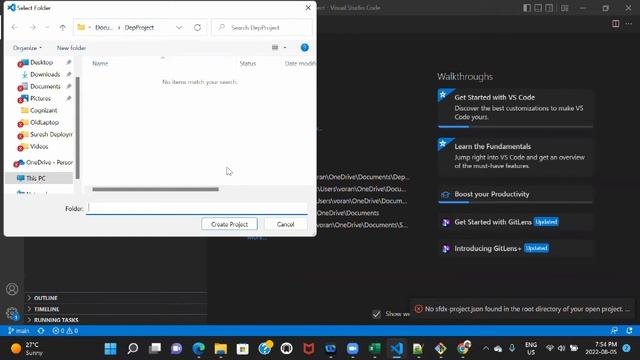Select Cognizant folder in navigation pane
This screenshot has width=640, height=360.
pos(43,111)
